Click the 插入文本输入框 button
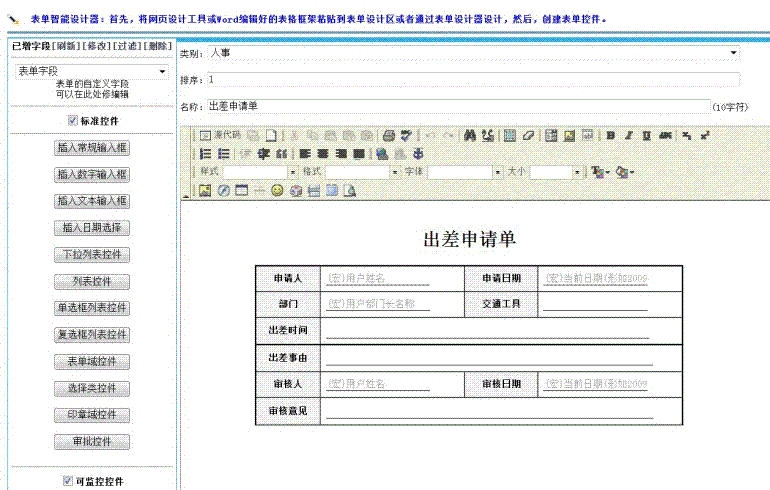770x490 pixels. [x=92, y=201]
